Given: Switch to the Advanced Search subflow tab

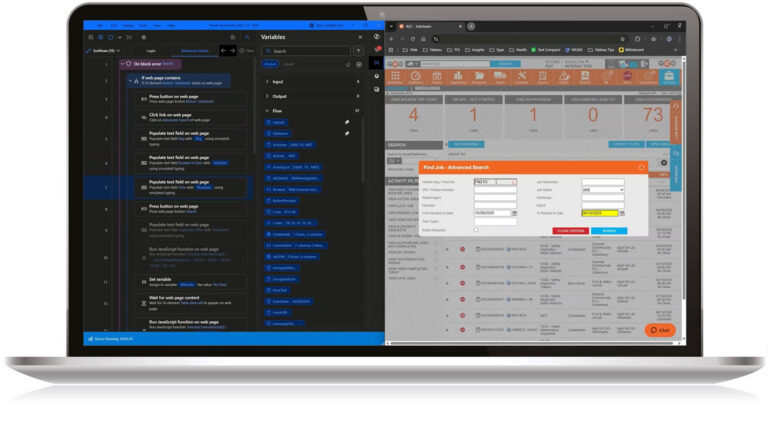Looking at the screenshot, I should (194, 49).
